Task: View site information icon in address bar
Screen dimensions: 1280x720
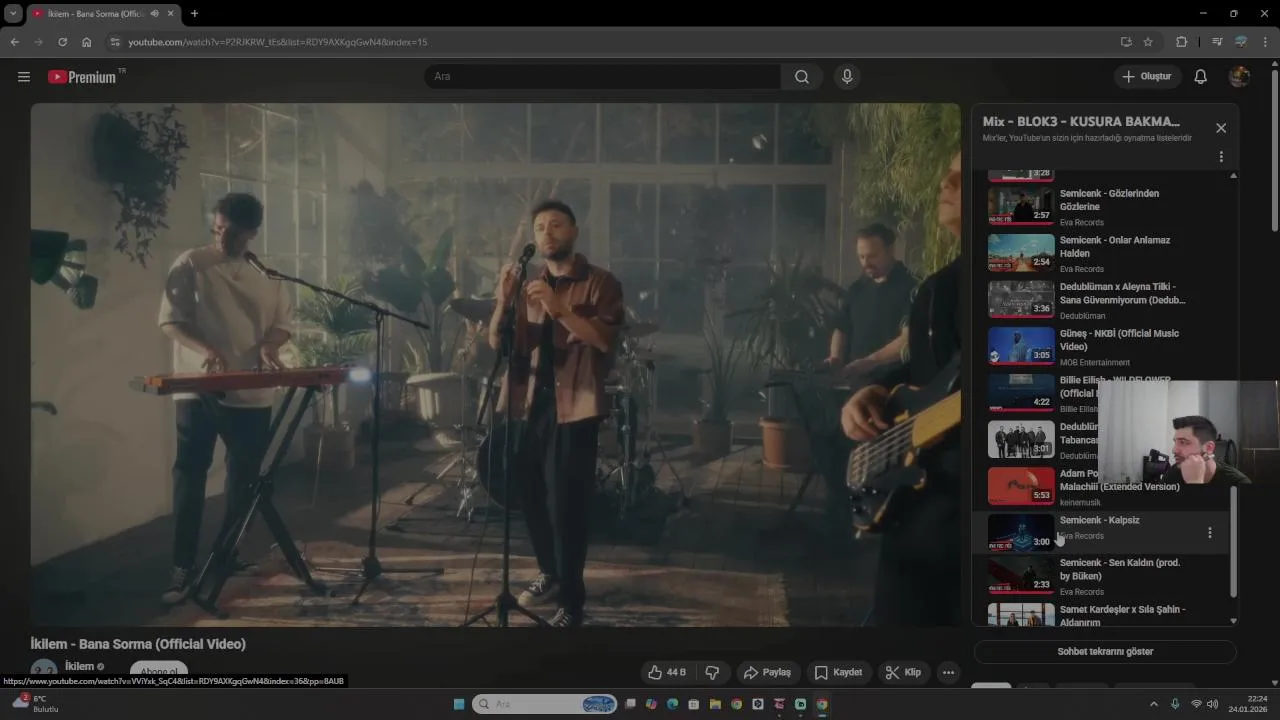Action: [115, 42]
